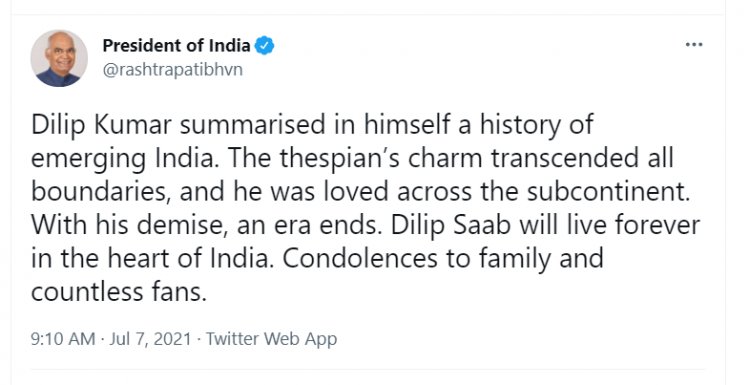Screen dimensions: 750x385
Task: Click the line starting 'With his demise'
Action: point(365,225)
